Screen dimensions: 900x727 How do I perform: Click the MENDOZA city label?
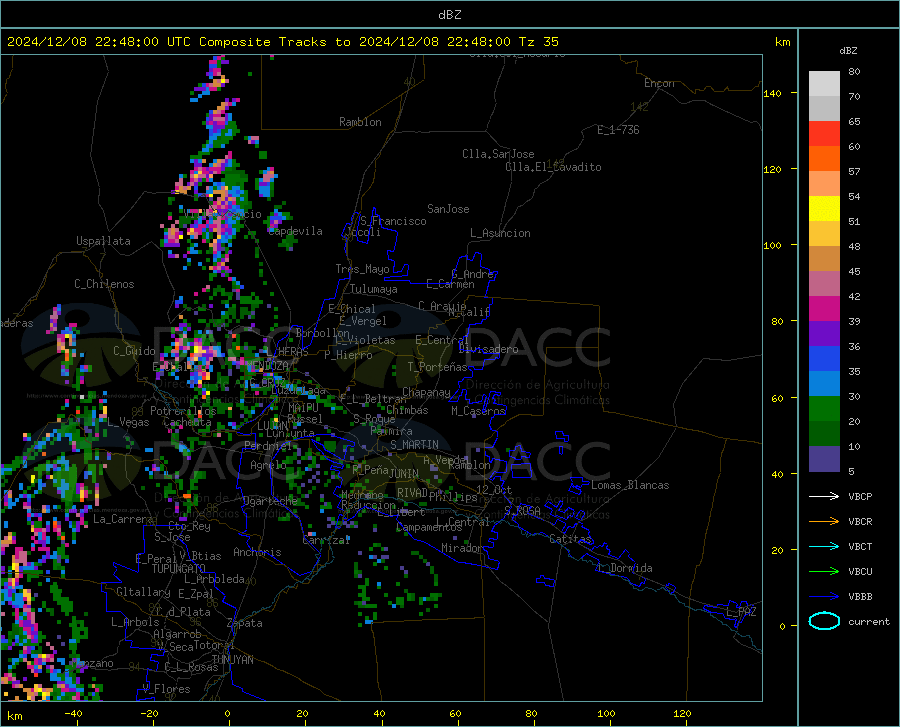[x=267, y=366]
